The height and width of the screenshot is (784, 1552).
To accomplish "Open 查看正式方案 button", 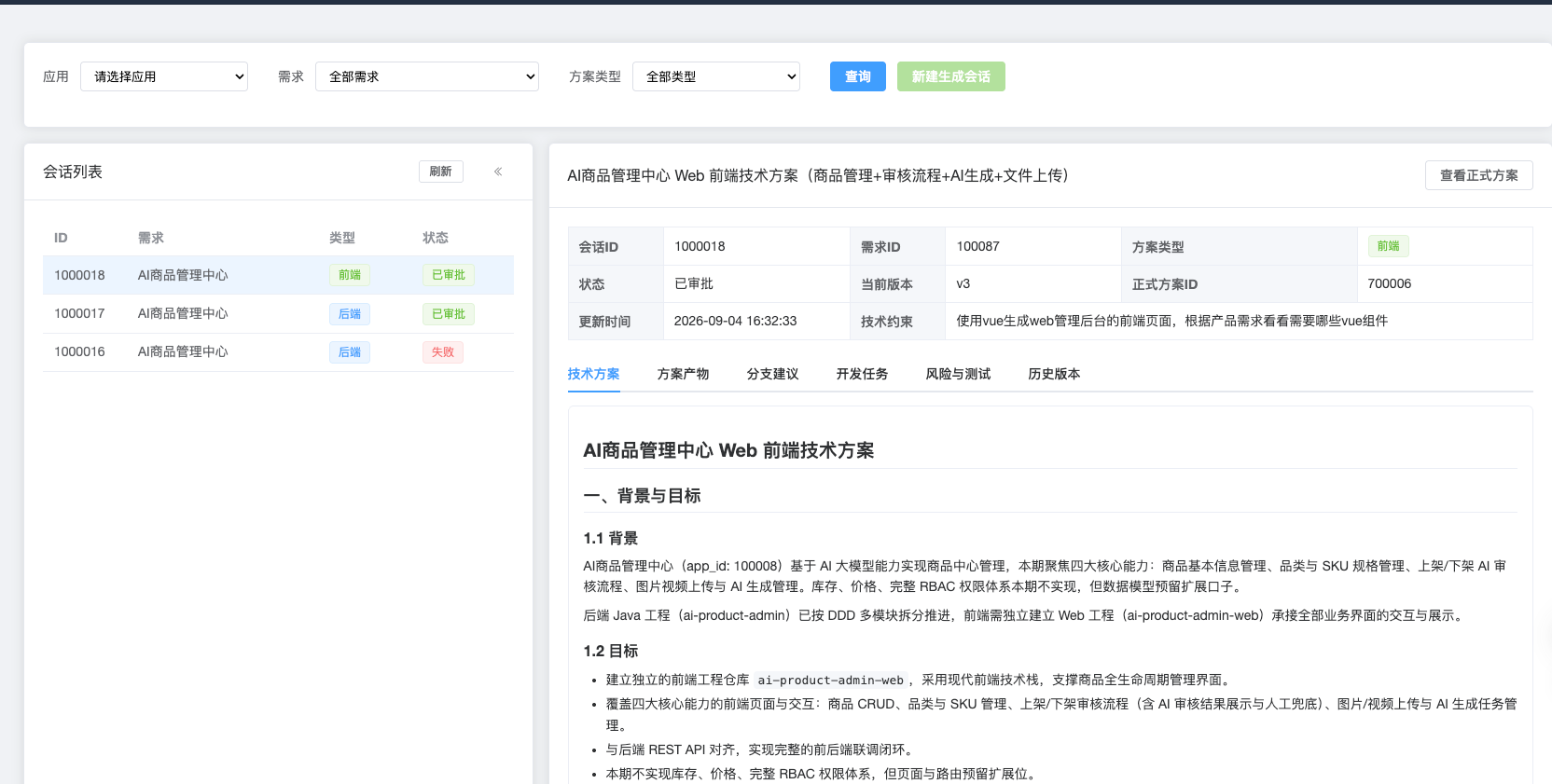I will (x=1479, y=175).
